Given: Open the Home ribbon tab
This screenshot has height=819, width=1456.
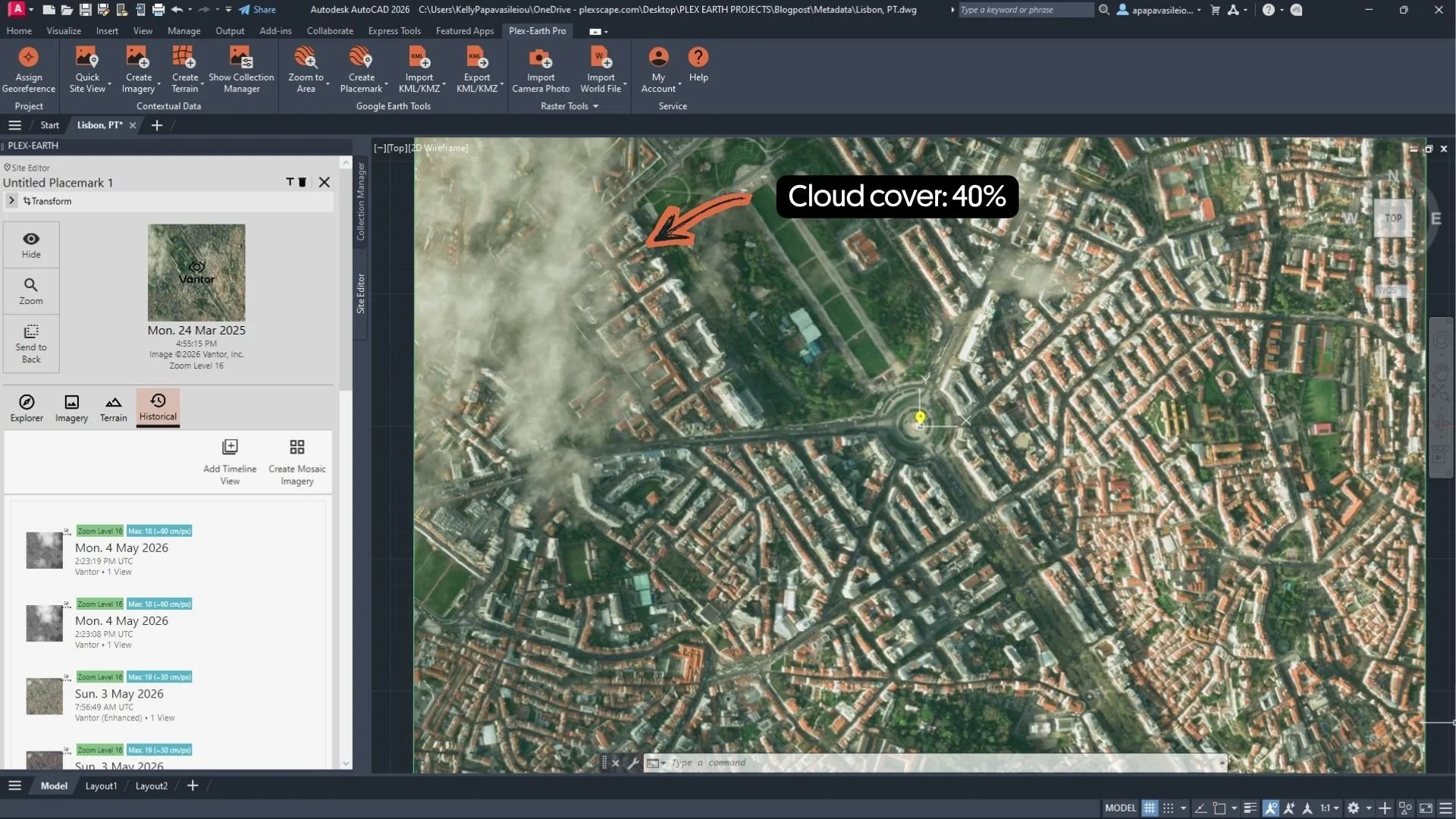Looking at the screenshot, I should click(19, 31).
